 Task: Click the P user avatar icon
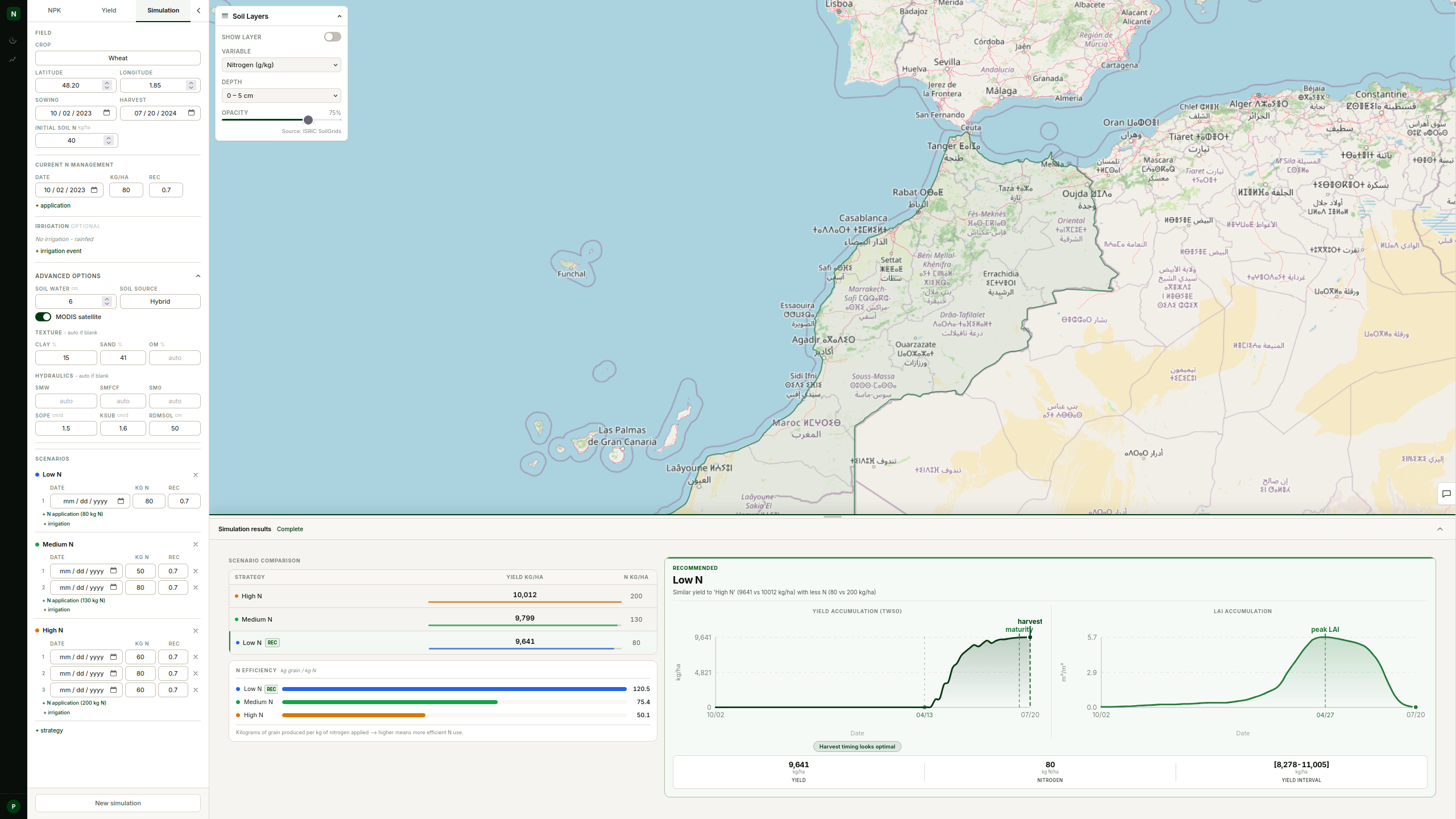[x=14, y=806]
